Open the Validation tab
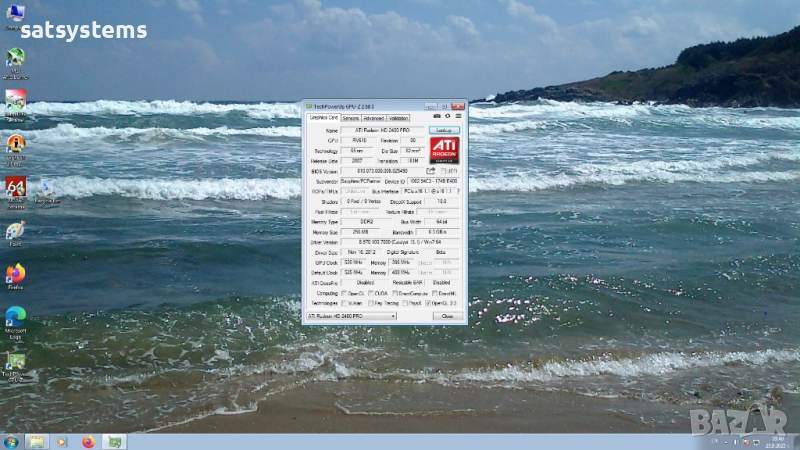Image resolution: width=800 pixels, height=450 pixels. pos(398,118)
